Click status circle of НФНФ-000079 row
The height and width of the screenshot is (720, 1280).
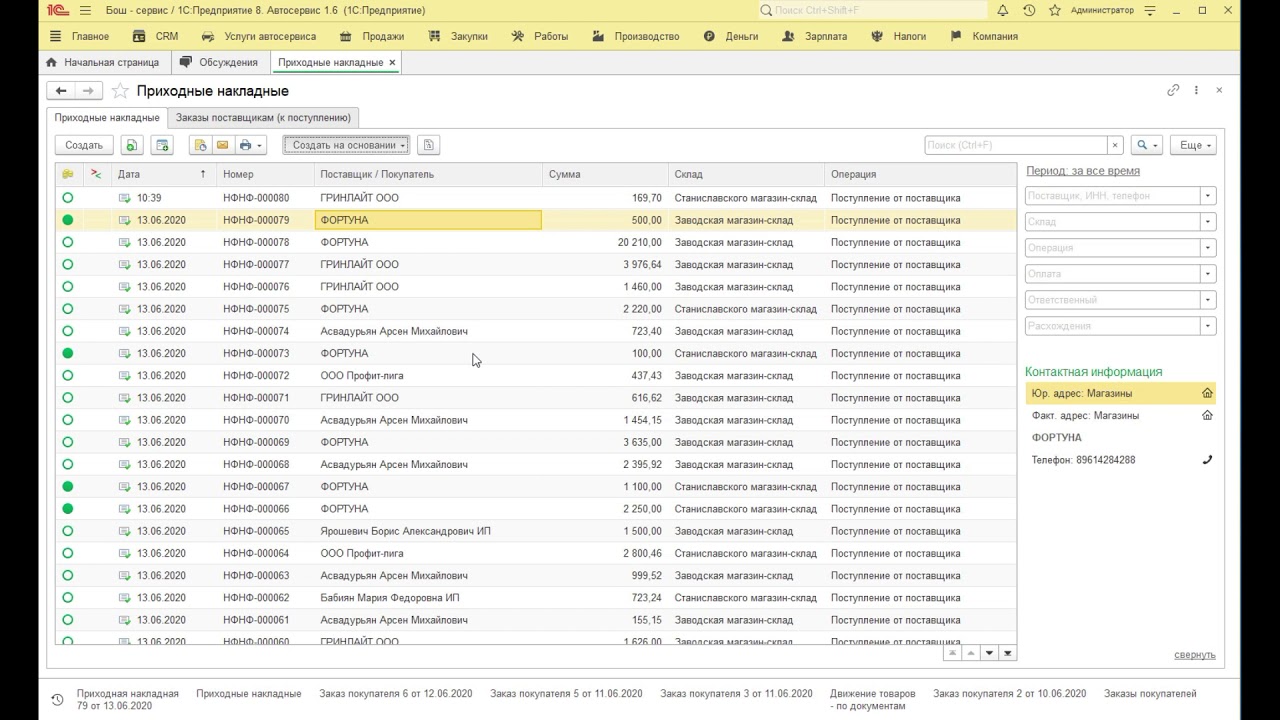pos(68,220)
